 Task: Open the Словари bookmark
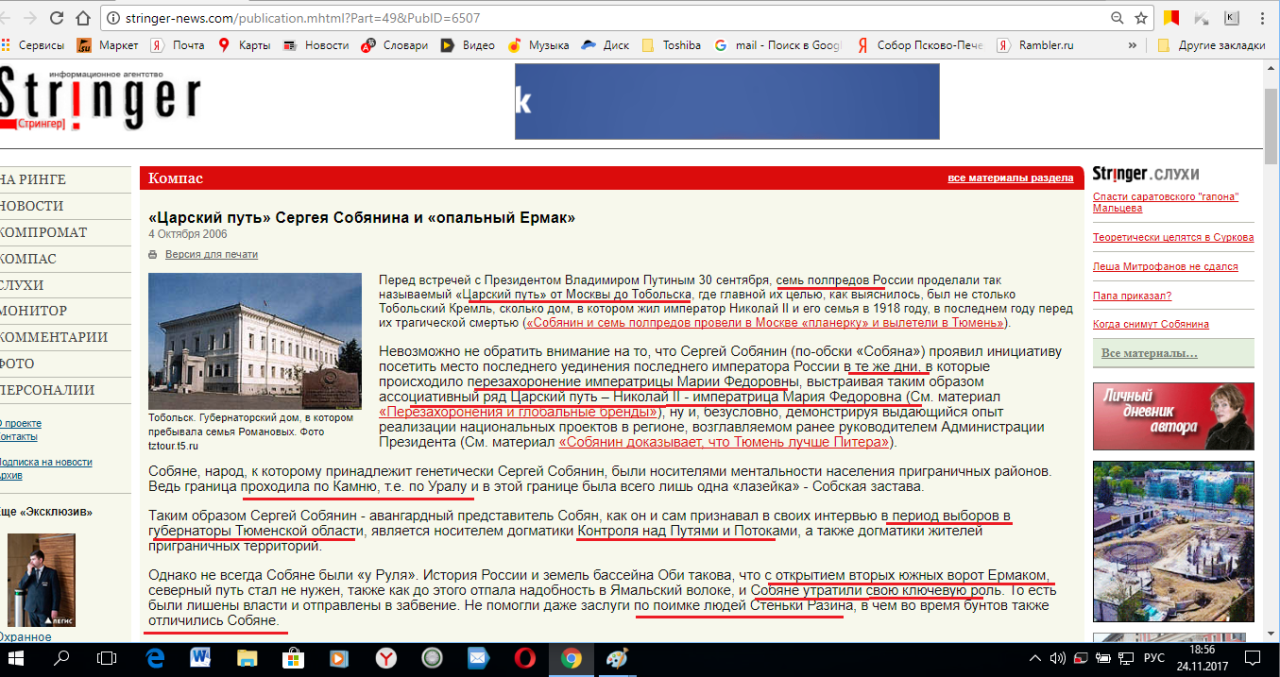click(394, 45)
